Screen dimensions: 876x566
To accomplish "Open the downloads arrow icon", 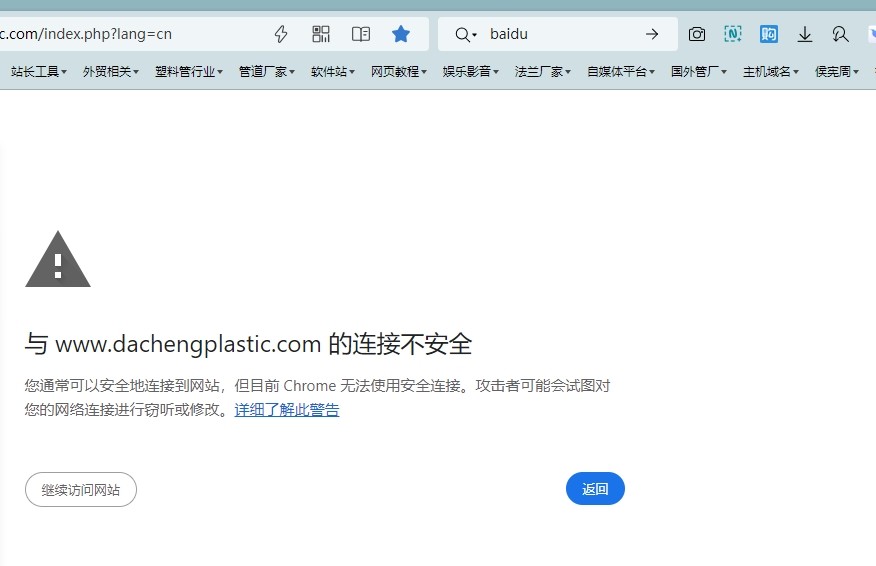I will pos(805,34).
